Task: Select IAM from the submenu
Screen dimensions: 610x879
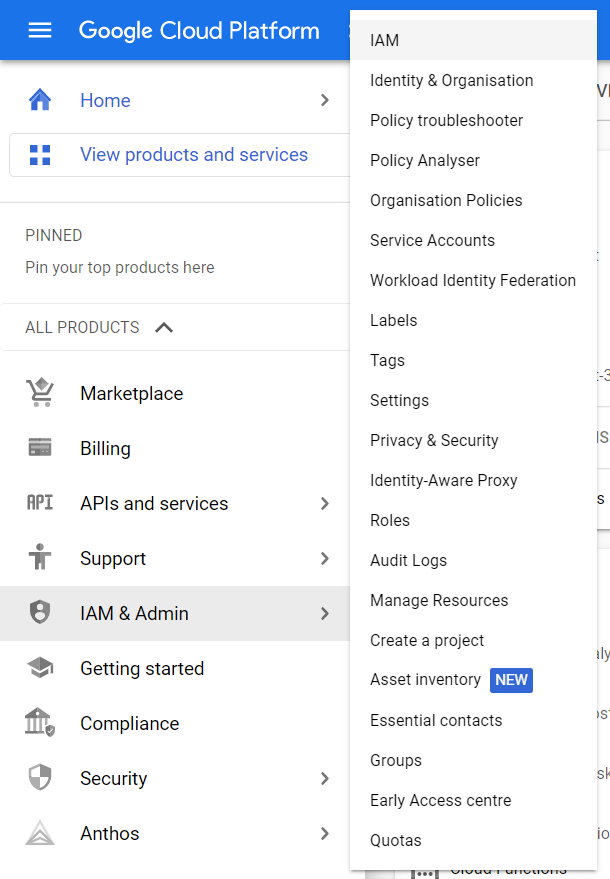Action: 384,40
